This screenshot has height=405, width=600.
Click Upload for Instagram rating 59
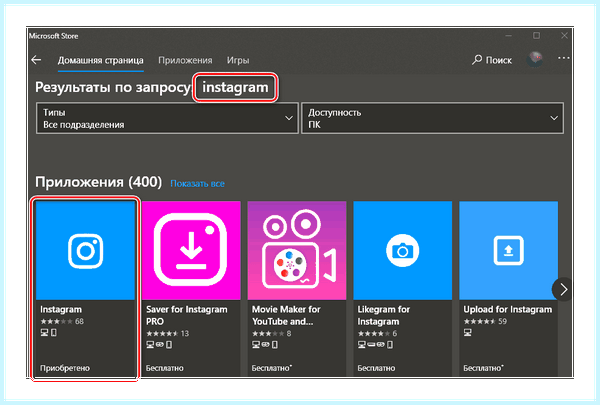pyautogui.click(x=485, y=321)
